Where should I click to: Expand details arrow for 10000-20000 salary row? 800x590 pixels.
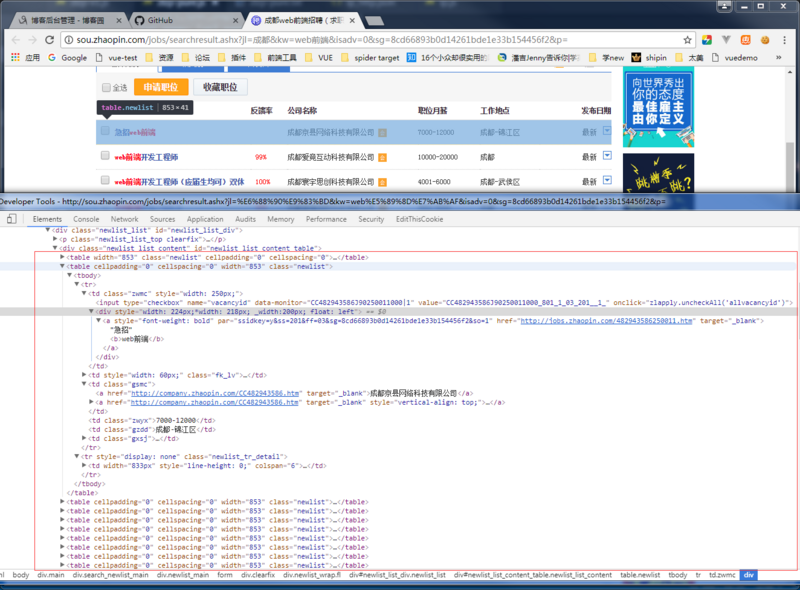pos(607,155)
